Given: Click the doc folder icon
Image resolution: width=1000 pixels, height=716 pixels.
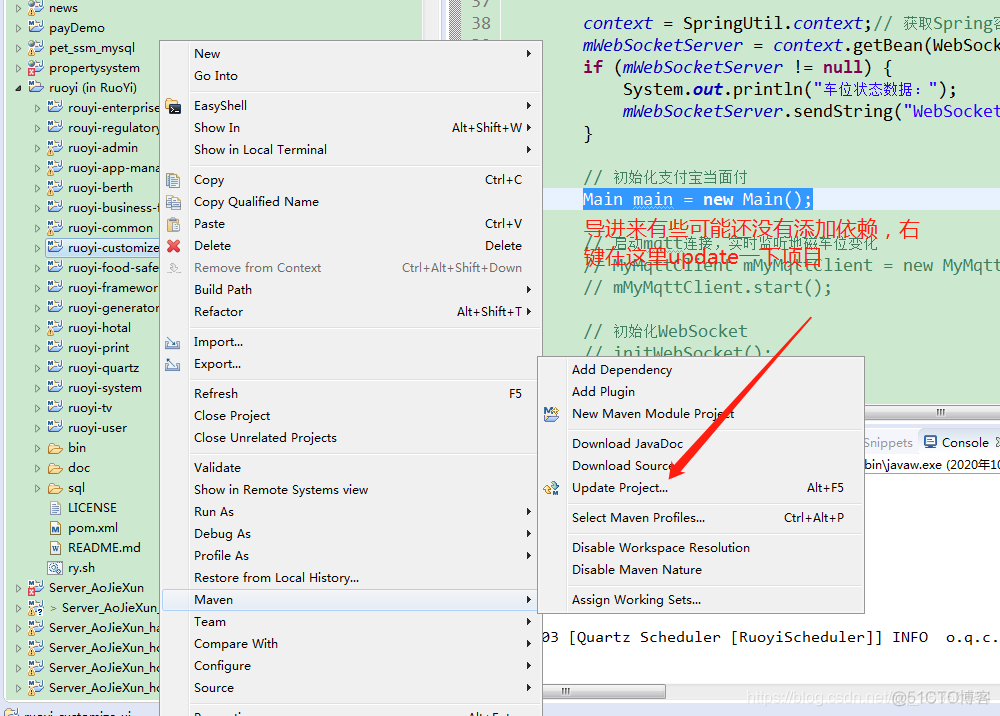Looking at the screenshot, I should 55,469.
